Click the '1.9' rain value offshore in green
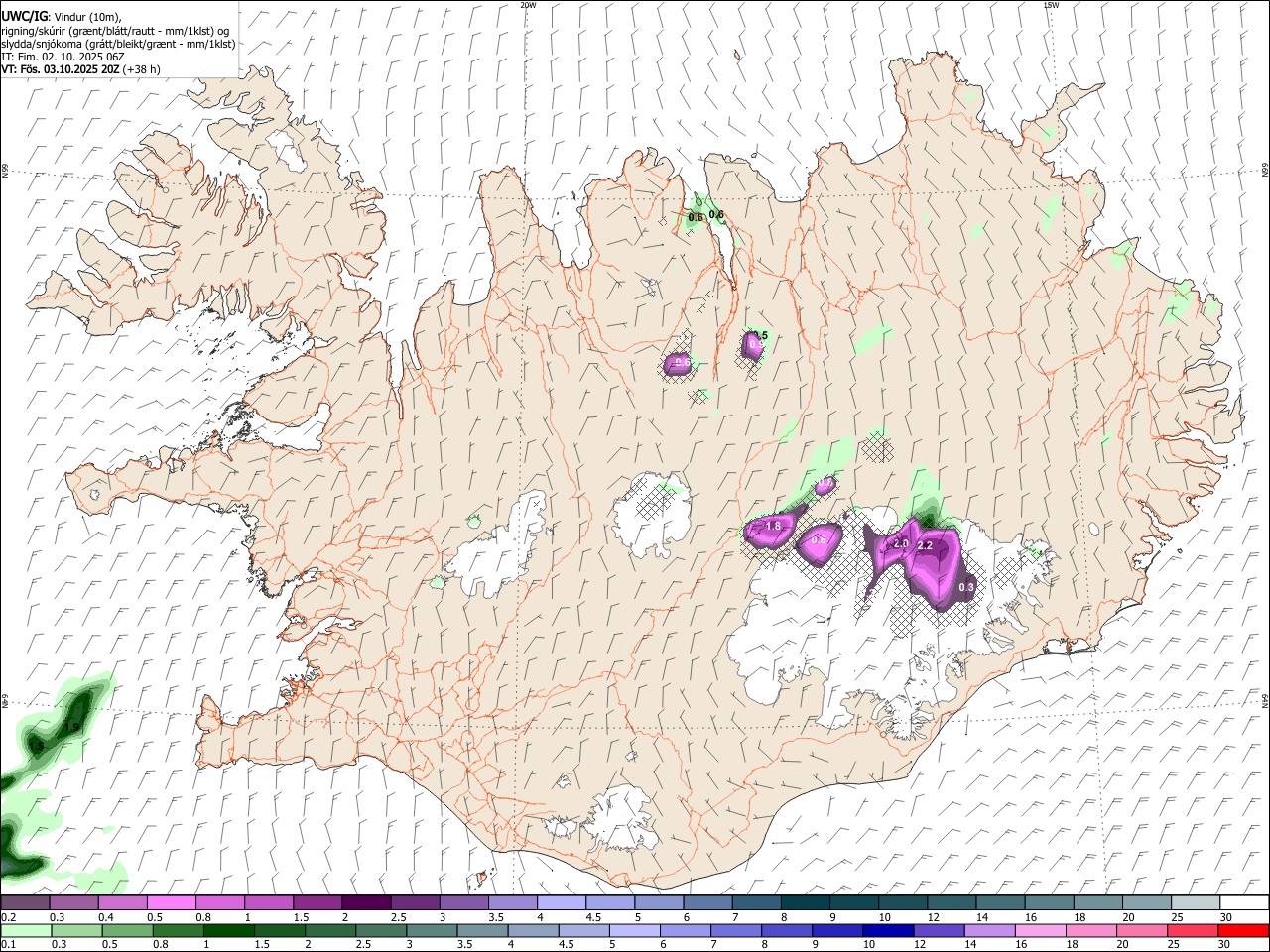This screenshot has width=1270, height=952. click(x=71, y=728)
